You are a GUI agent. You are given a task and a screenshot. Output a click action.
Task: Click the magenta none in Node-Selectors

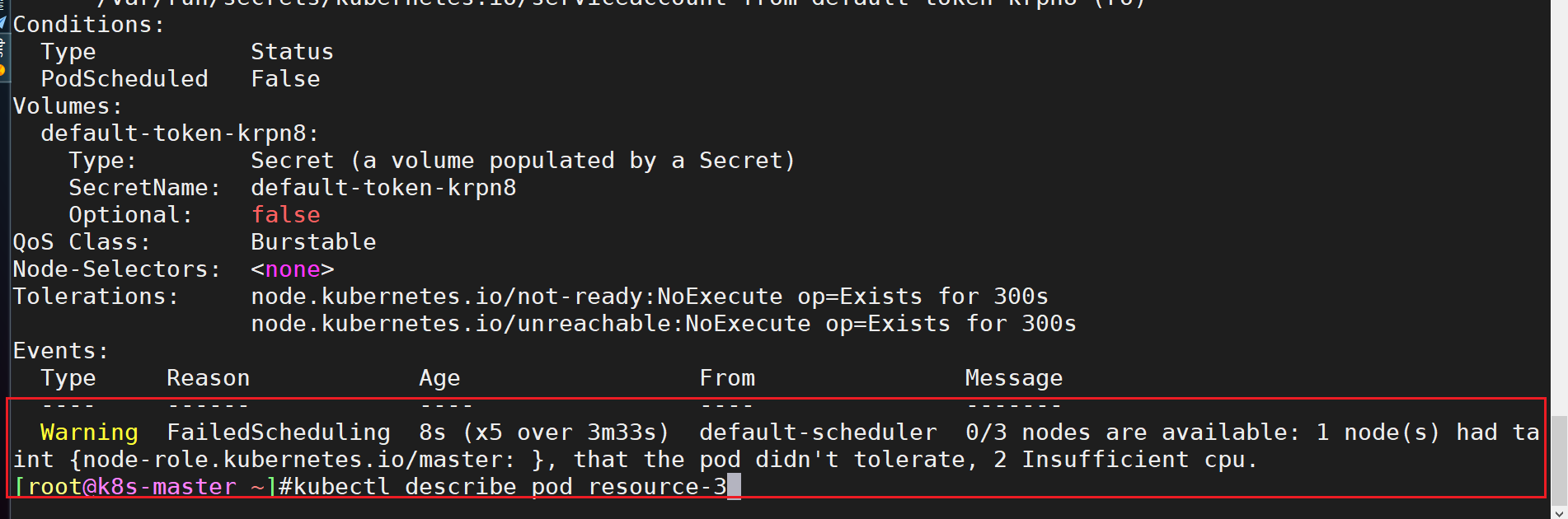[293, 269]
